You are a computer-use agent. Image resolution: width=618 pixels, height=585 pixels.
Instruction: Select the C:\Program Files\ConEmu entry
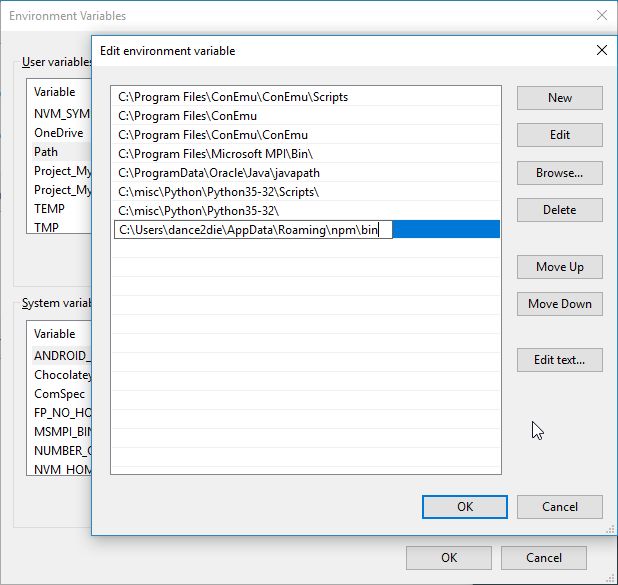[x=190, y=116]
